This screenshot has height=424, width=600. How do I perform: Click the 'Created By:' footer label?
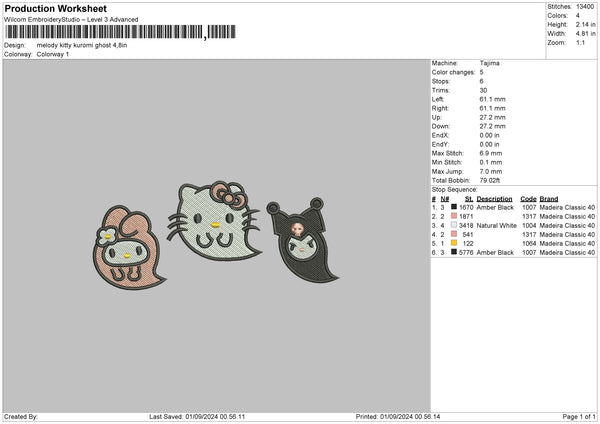pos(21,417)
